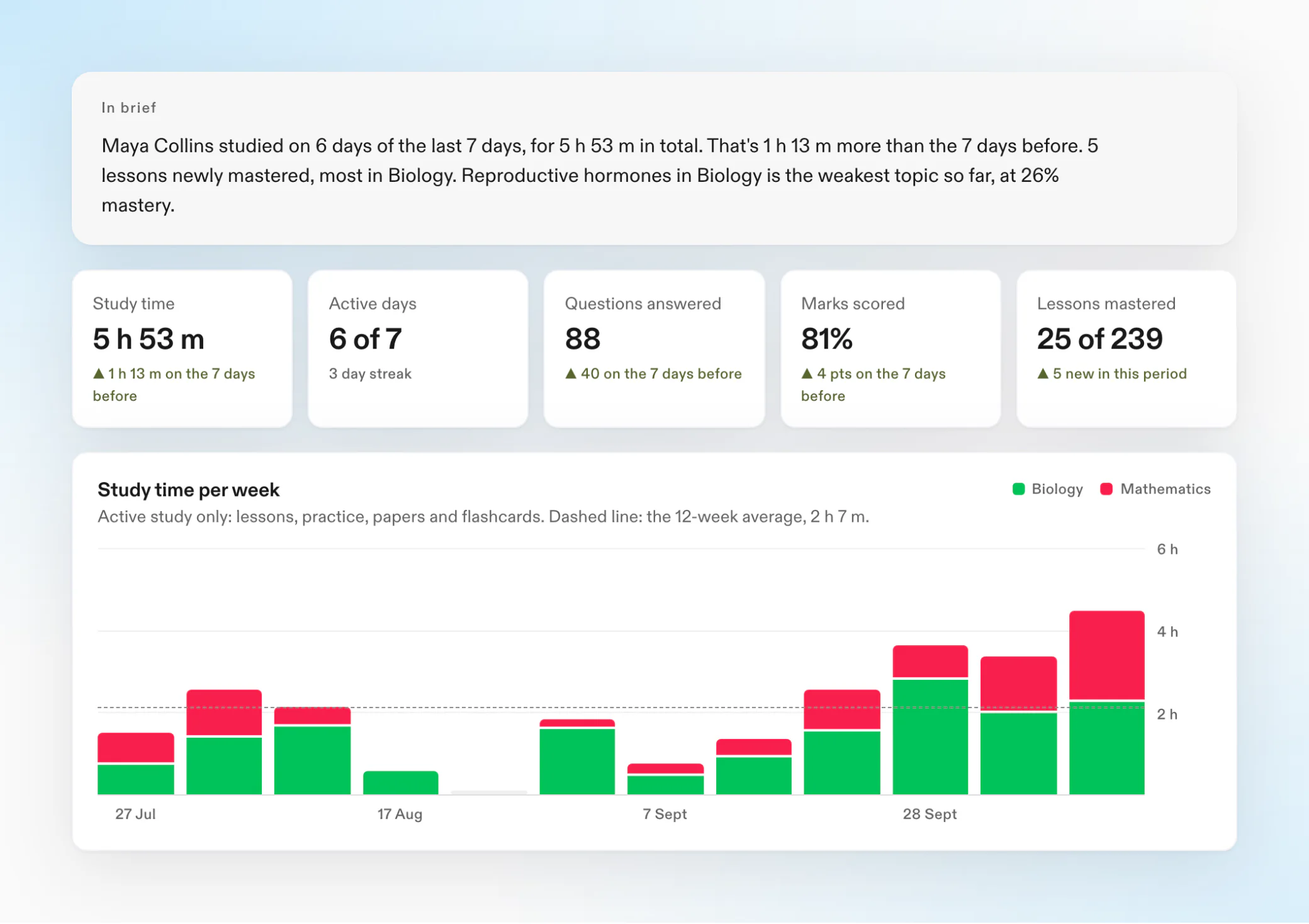Click the Marks scored value 81%
The image size is (1309, 924).
[x=826, y=339]
